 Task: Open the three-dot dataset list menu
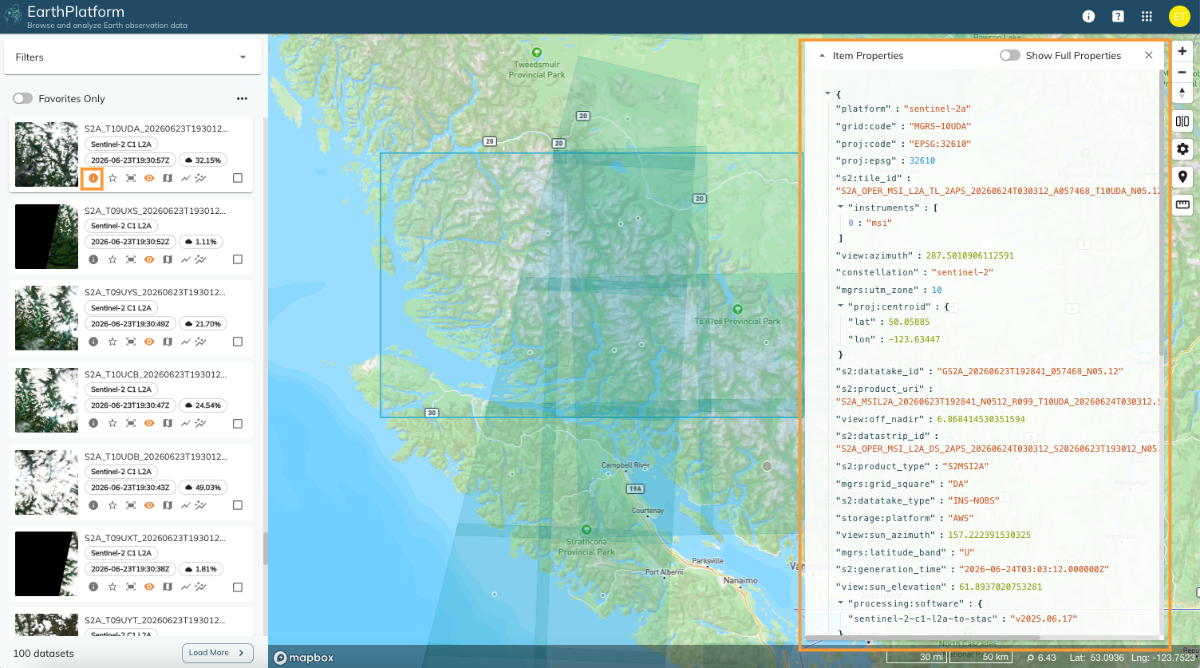click(x=242, y=99)
